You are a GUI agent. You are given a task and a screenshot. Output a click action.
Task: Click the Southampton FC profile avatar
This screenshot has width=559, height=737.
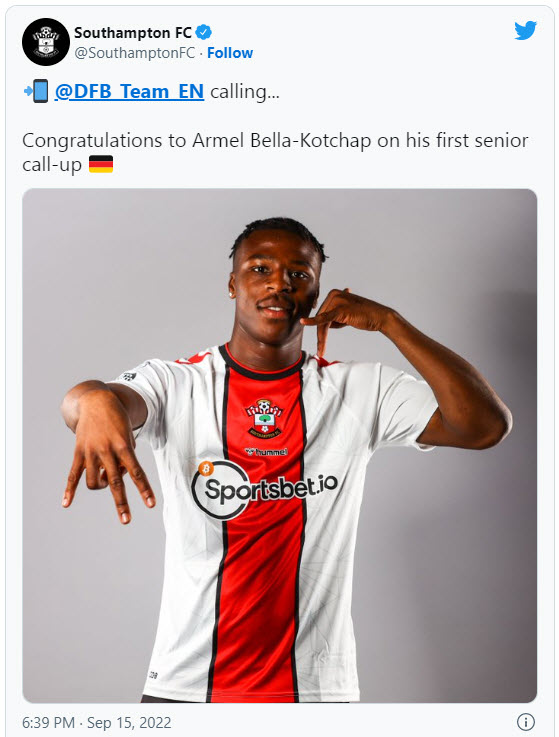click(x=46, y=42)
